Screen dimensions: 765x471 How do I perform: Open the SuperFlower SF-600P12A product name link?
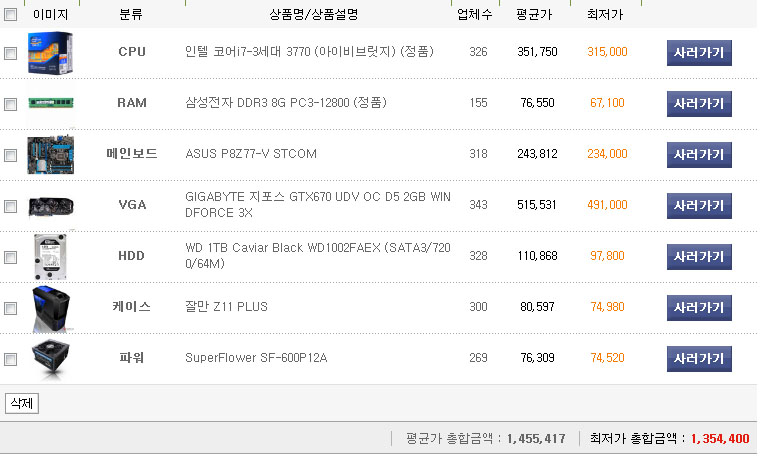point(256,358)
